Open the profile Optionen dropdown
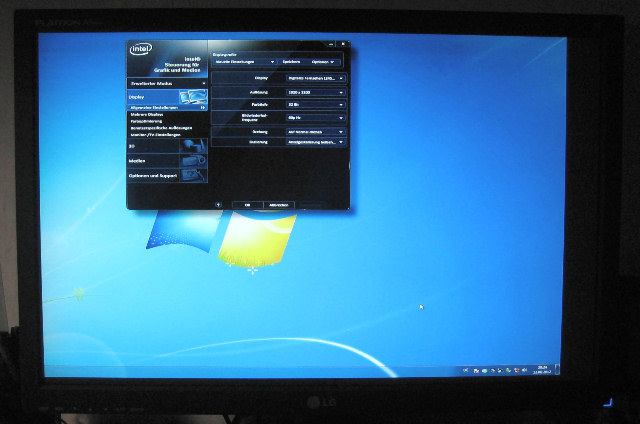The width and height of the screenshot is (640, 424). (323, 62)
